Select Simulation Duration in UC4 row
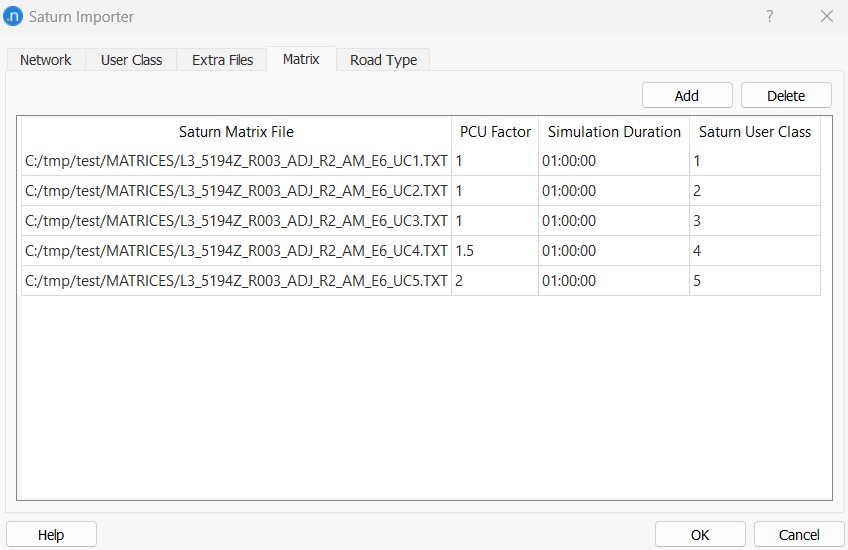 click(x=614, y=250)
